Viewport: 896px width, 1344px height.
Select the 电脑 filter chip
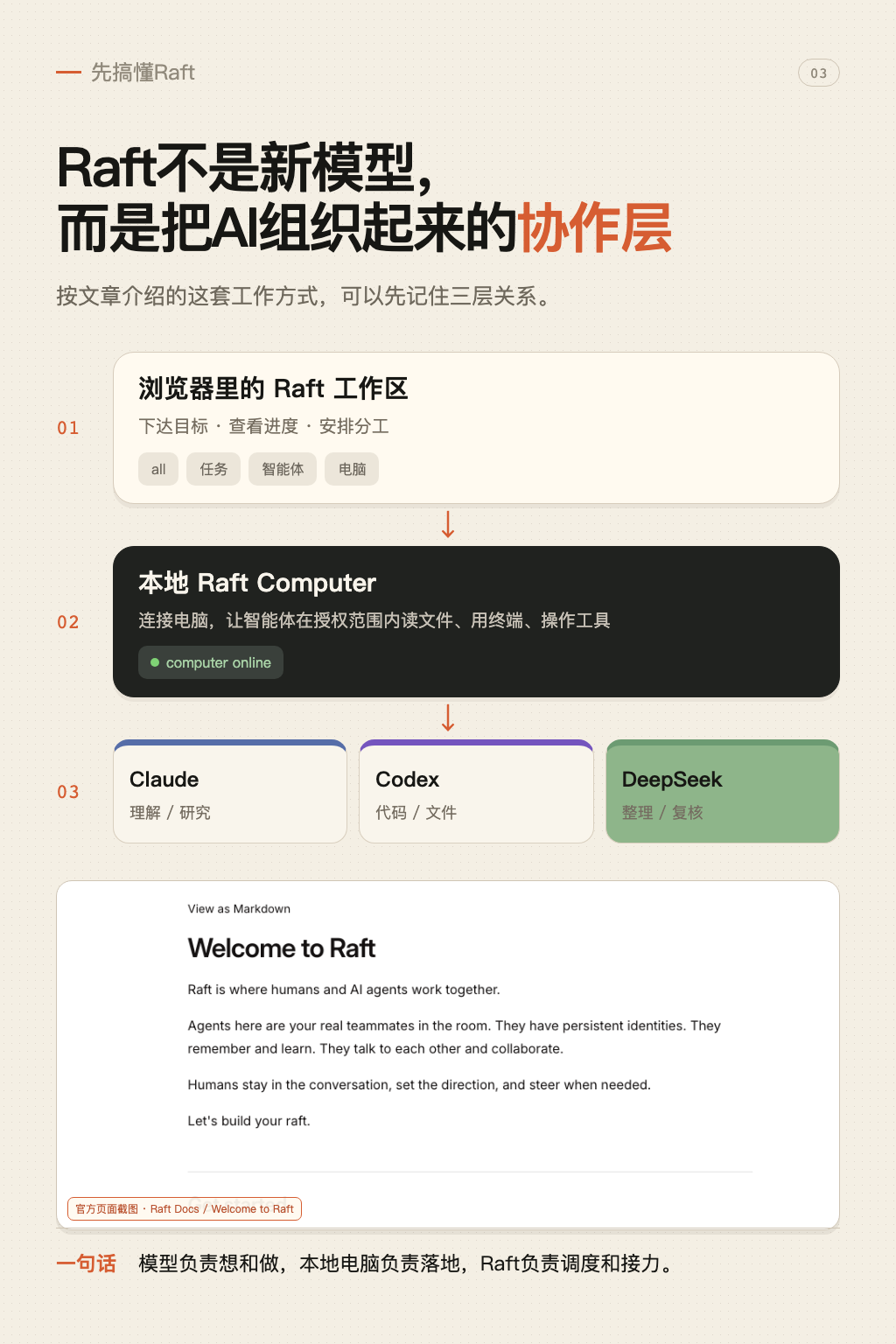[x=352, y=469]
